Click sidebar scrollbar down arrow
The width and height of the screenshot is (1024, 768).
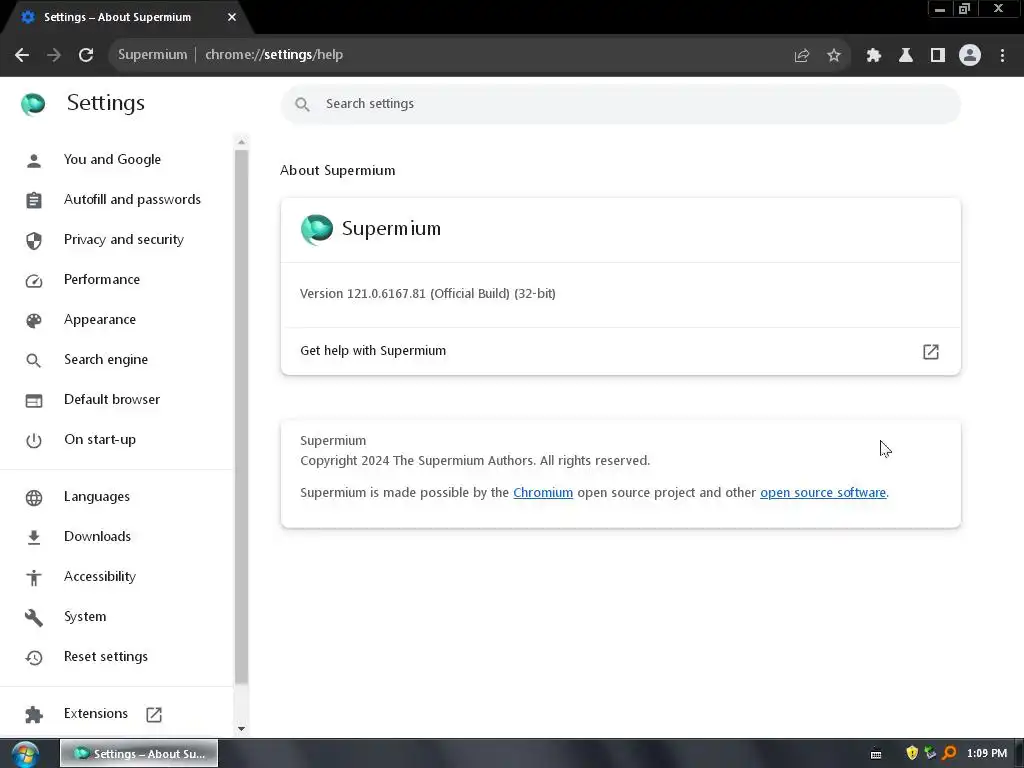pos(242,728)
